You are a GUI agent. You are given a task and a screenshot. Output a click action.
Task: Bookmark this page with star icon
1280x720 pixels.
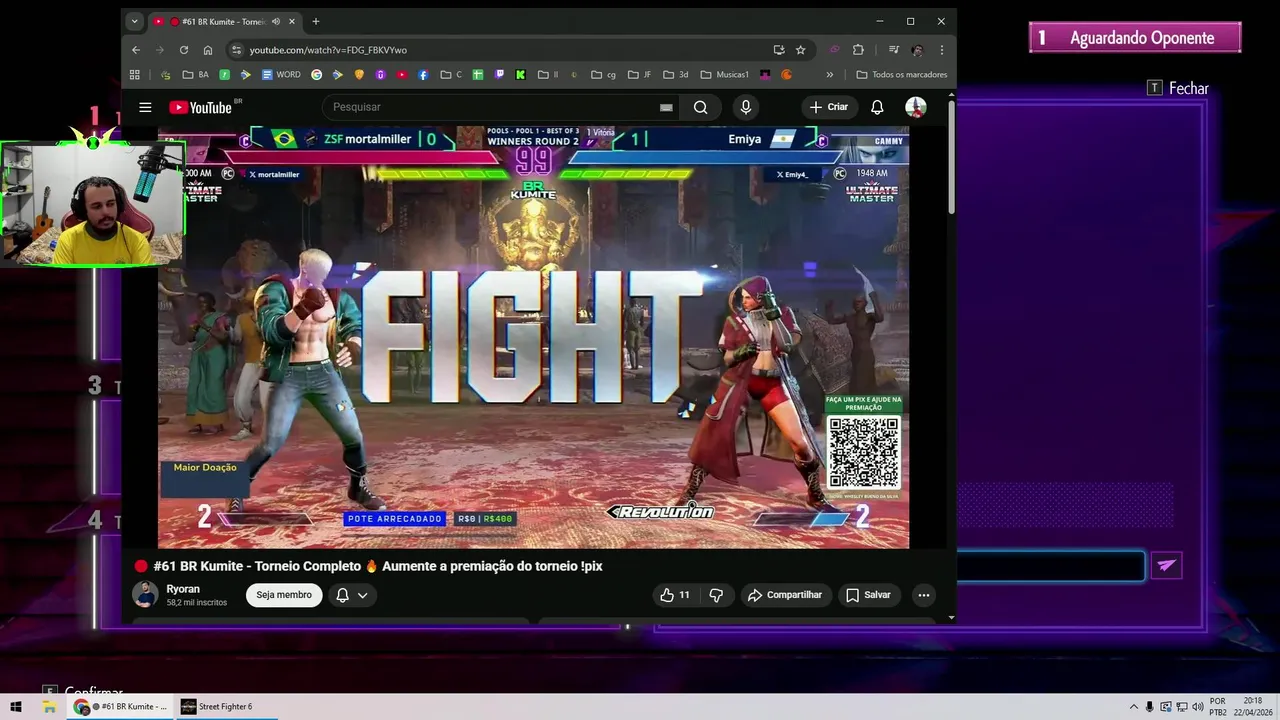(800, 50)
